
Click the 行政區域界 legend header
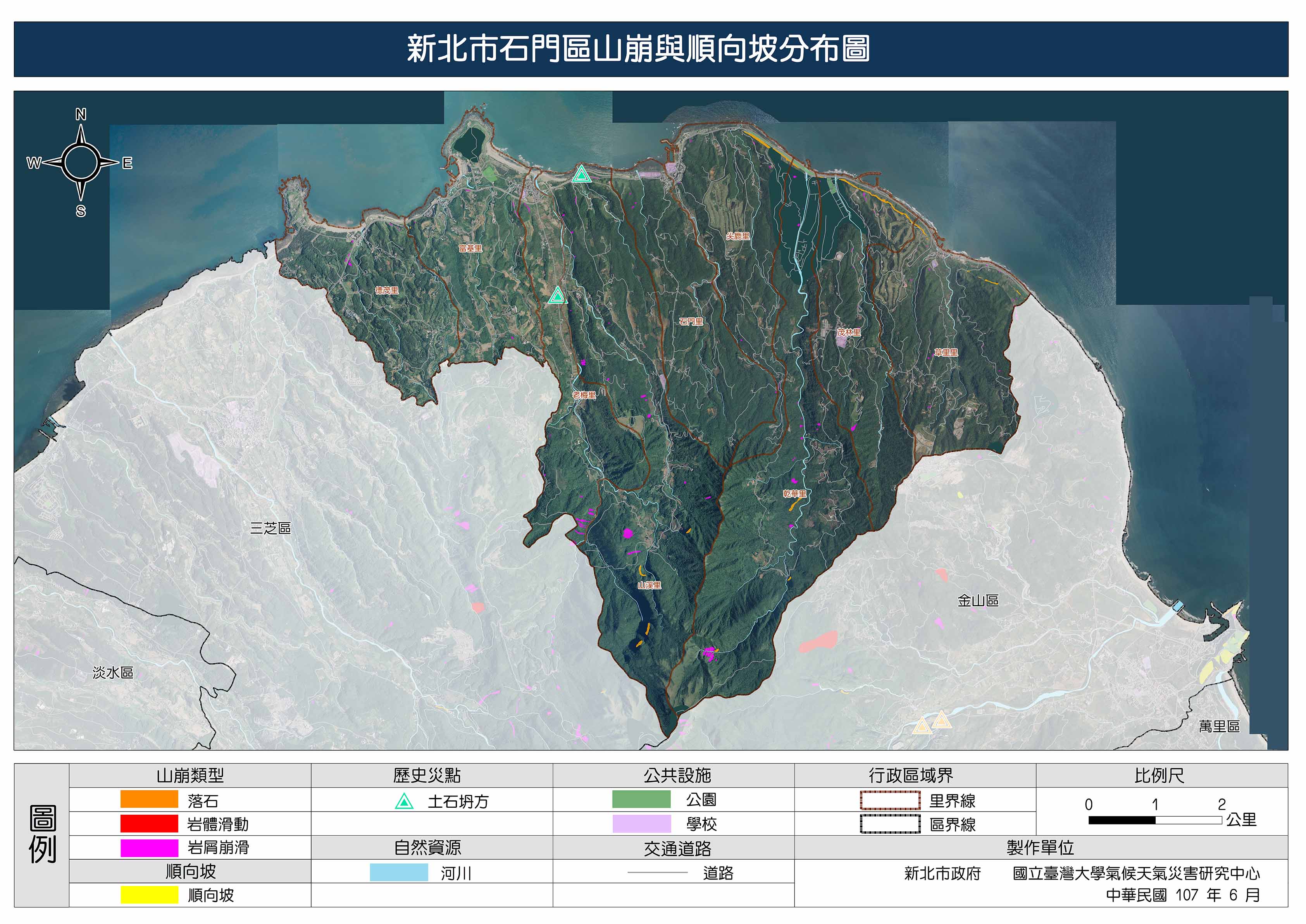coord(911,776)
